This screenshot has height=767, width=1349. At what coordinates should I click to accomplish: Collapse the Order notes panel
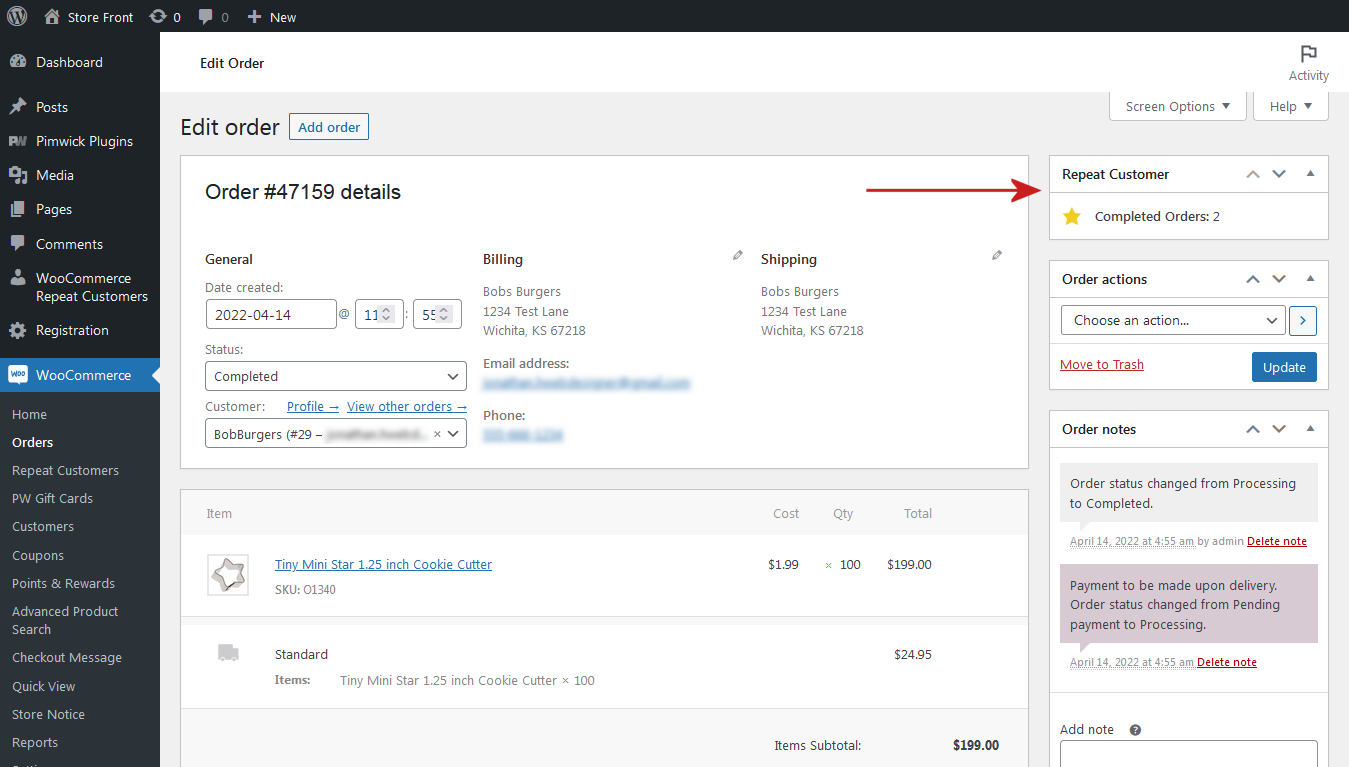coord(1310,428)
